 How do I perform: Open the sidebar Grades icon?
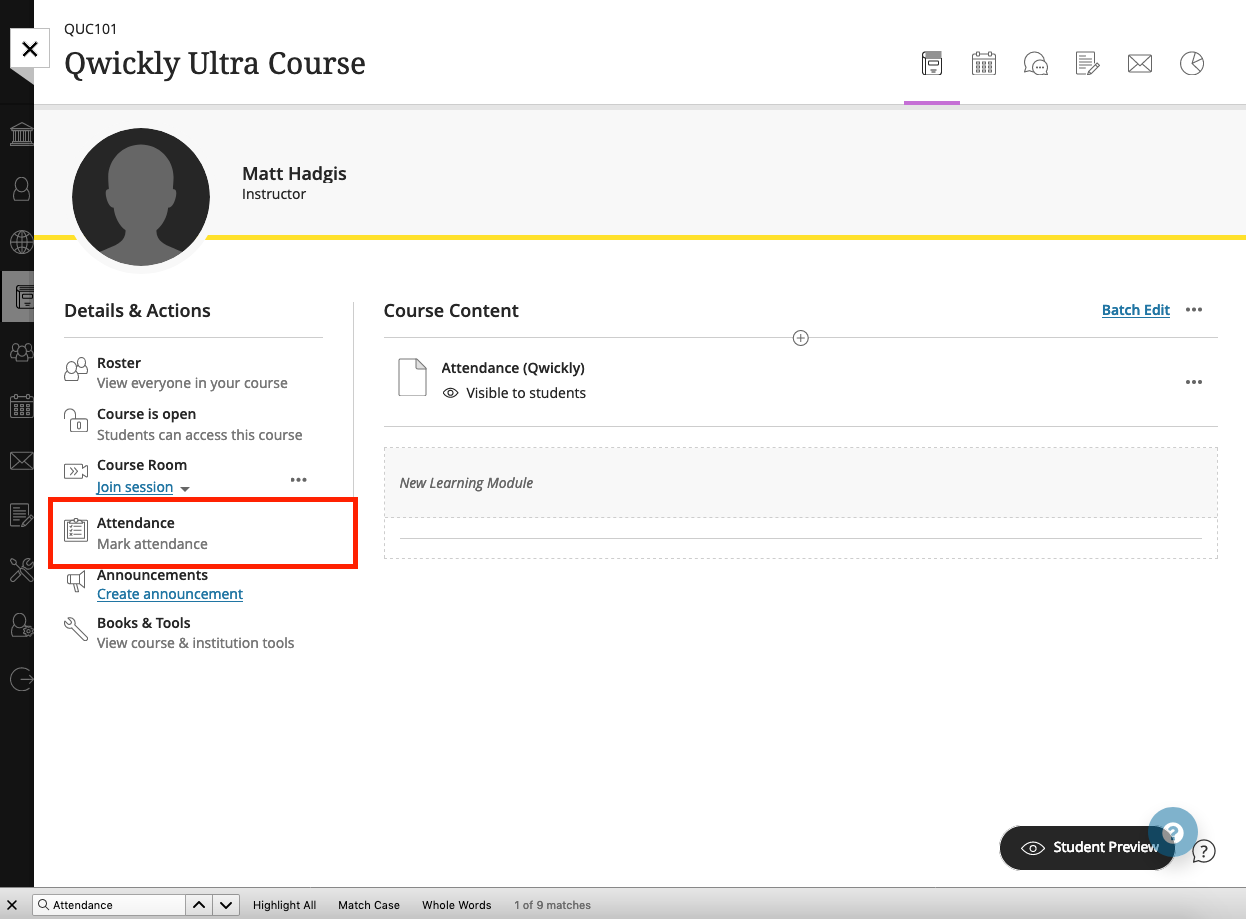pos(20,515)
